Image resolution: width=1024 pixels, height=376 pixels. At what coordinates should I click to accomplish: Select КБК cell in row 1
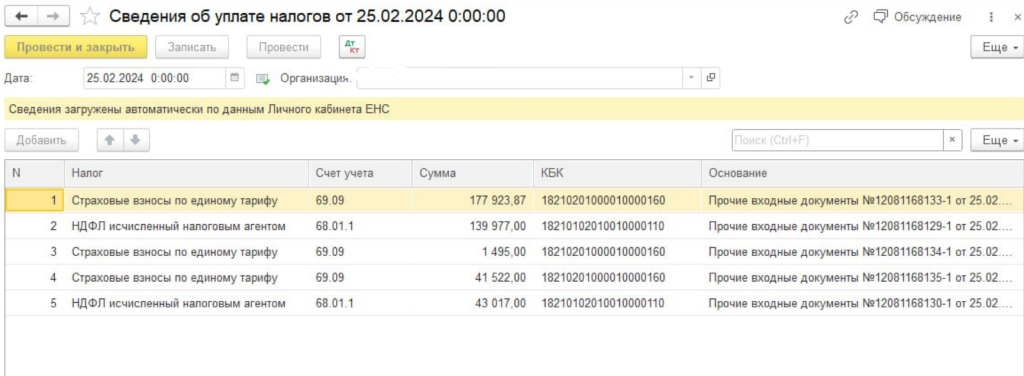[617, 200]
